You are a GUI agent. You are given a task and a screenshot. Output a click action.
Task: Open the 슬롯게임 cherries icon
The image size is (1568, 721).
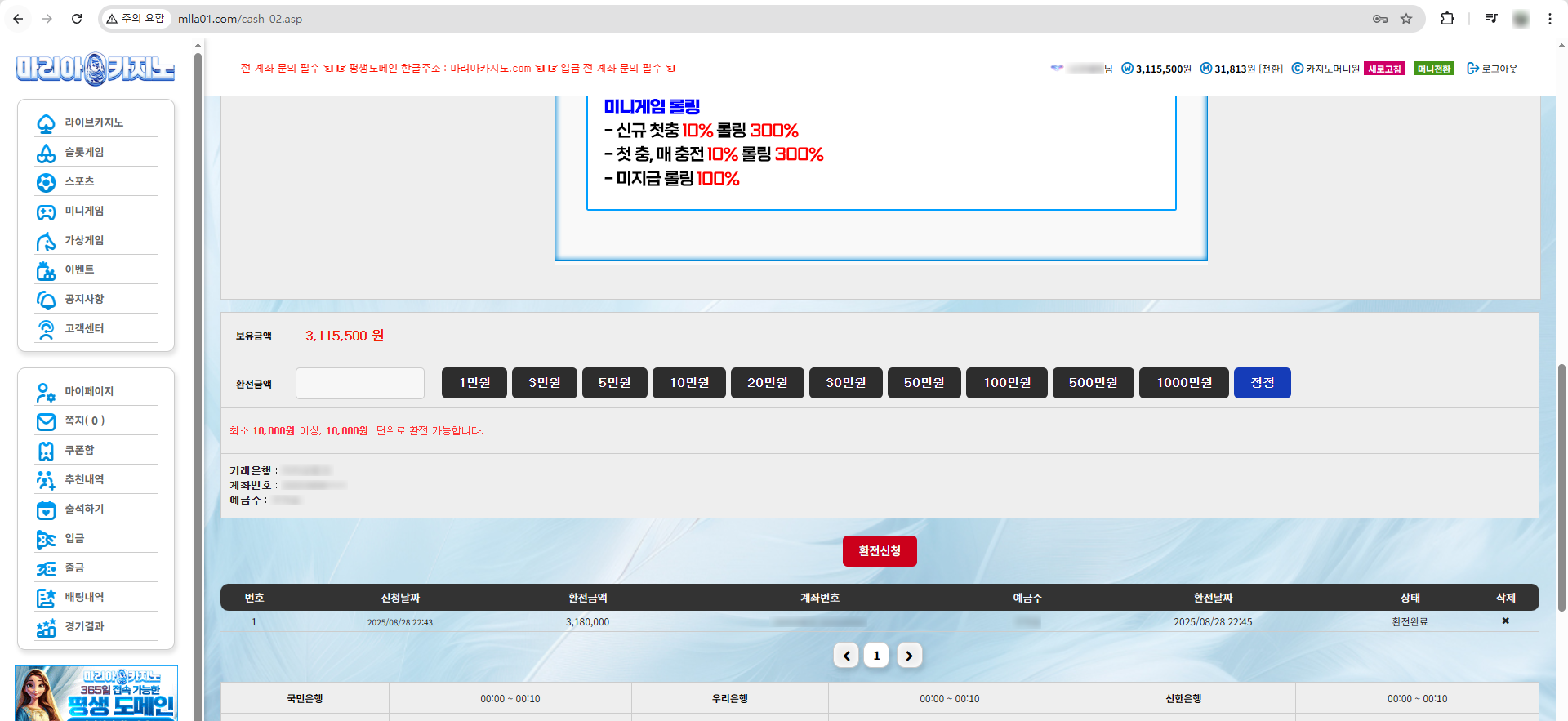pos(47,153)
